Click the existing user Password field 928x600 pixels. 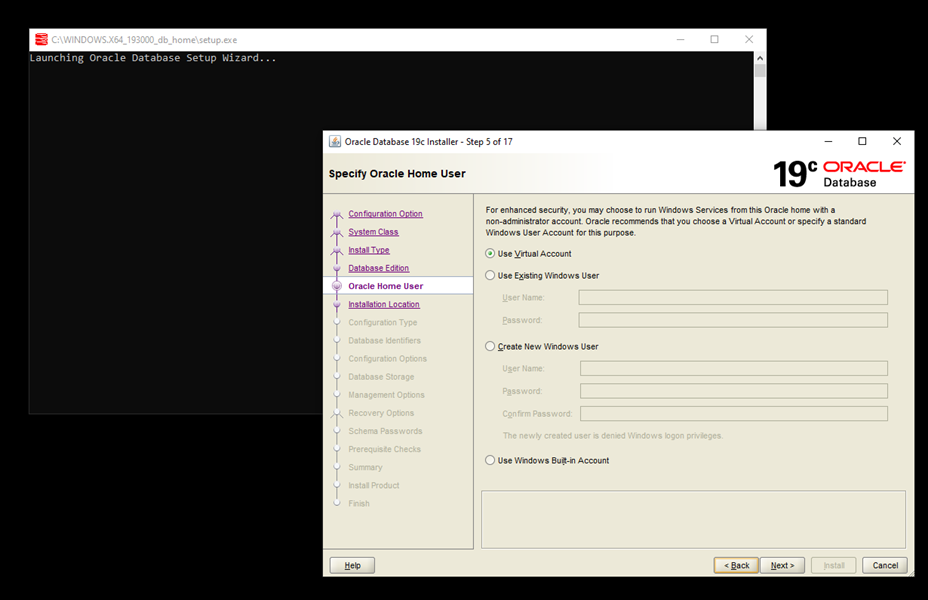pyautogui.click(x=733, y=320)
